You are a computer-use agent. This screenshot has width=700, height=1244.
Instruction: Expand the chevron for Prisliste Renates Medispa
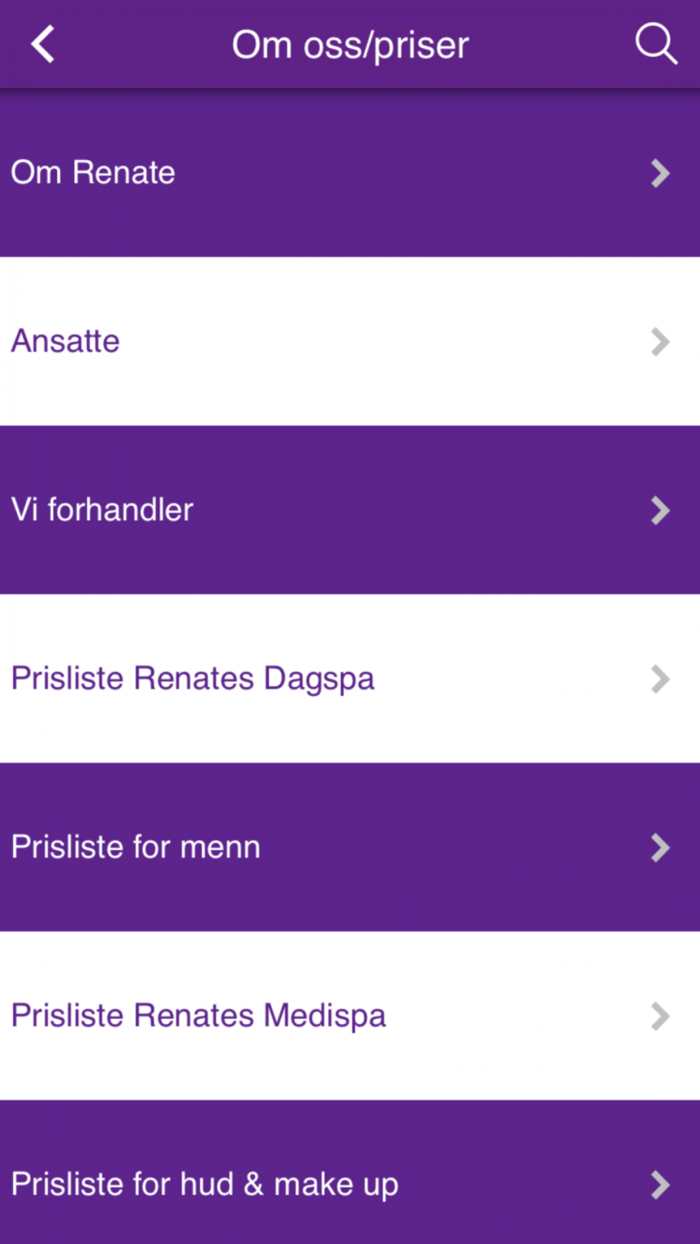[x=661, y=1016]
